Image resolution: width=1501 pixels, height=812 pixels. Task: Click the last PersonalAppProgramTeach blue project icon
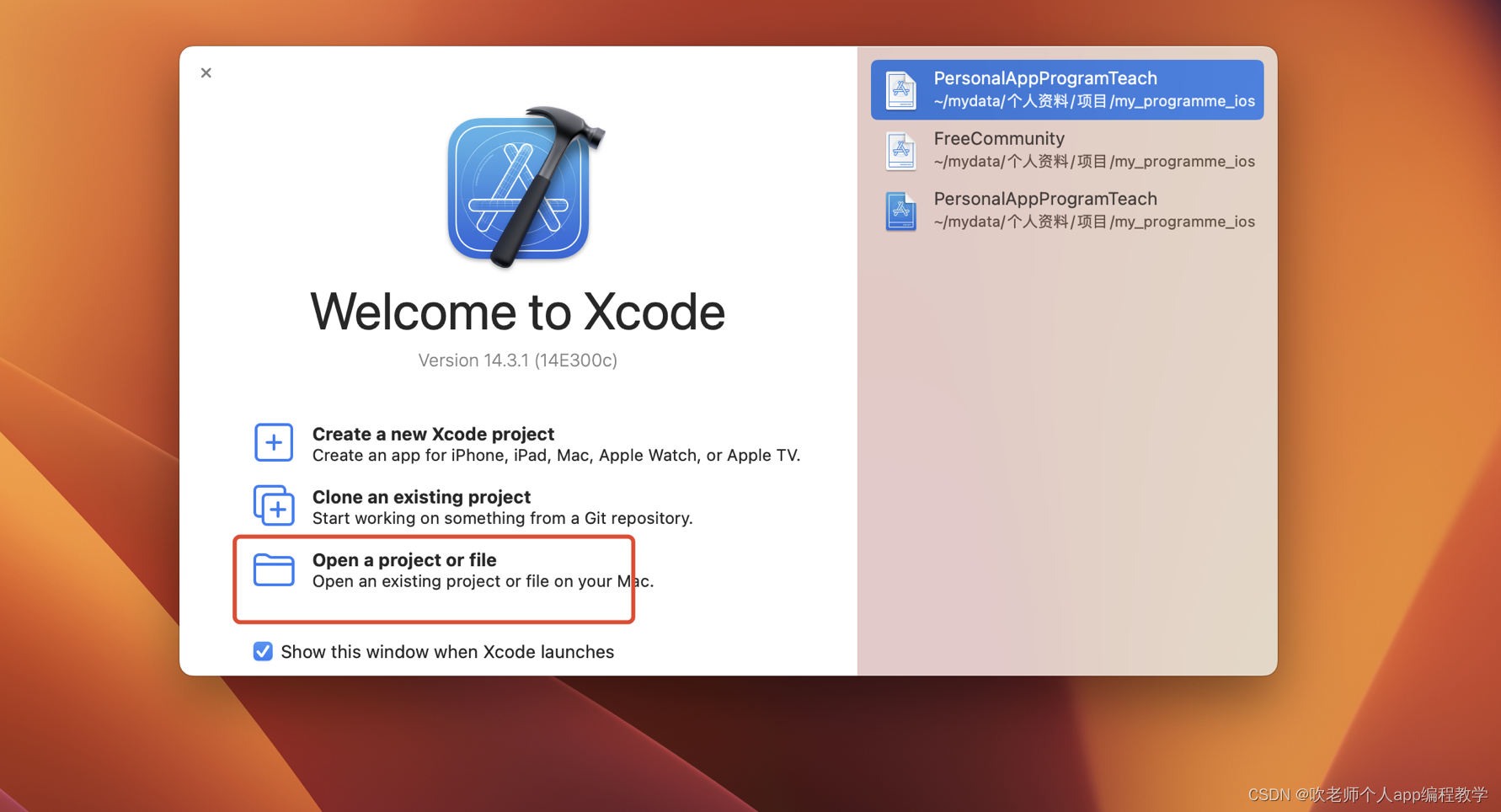click(900, 211)
